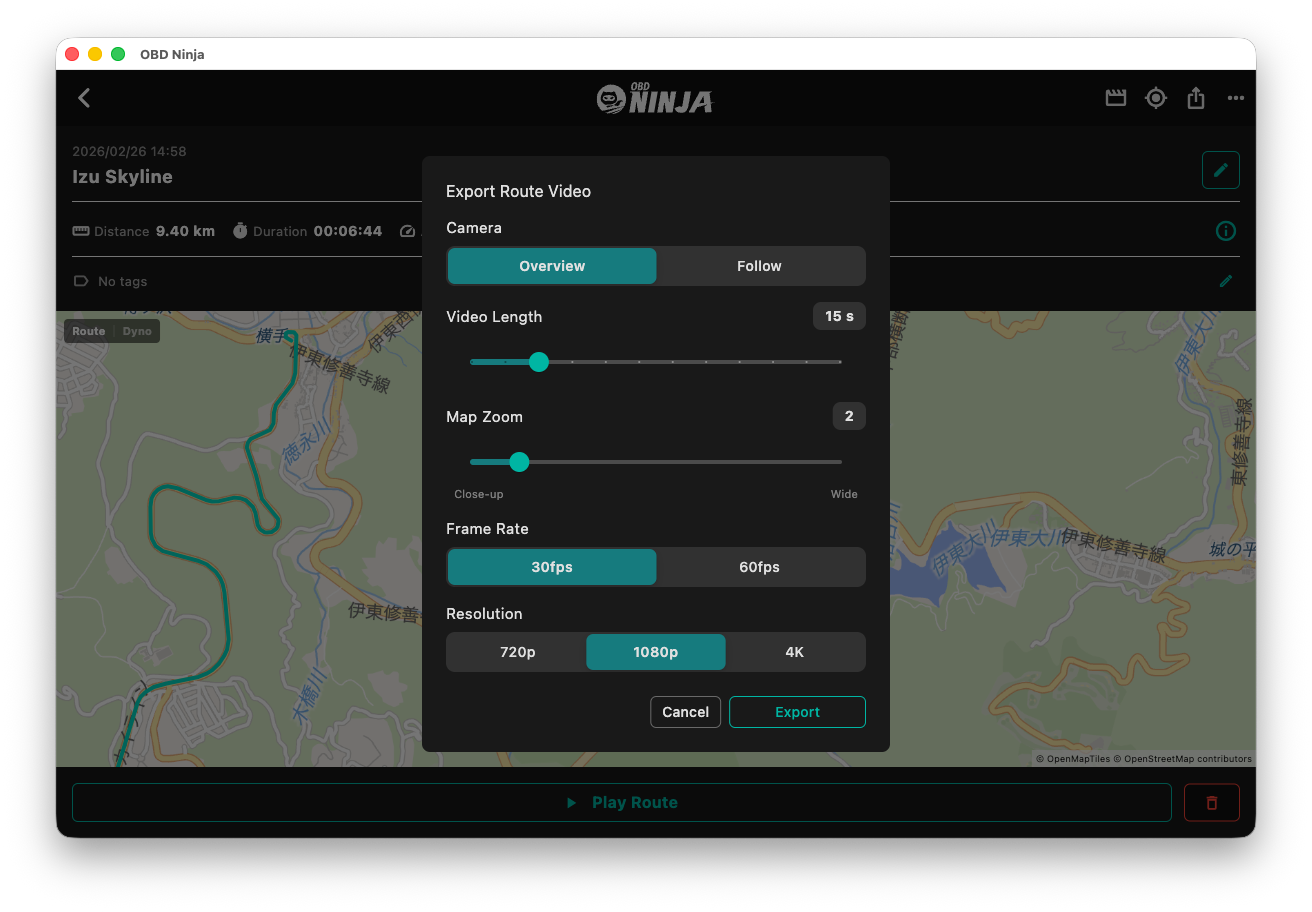Open the video export clapperboard icon

point(1116,98)
